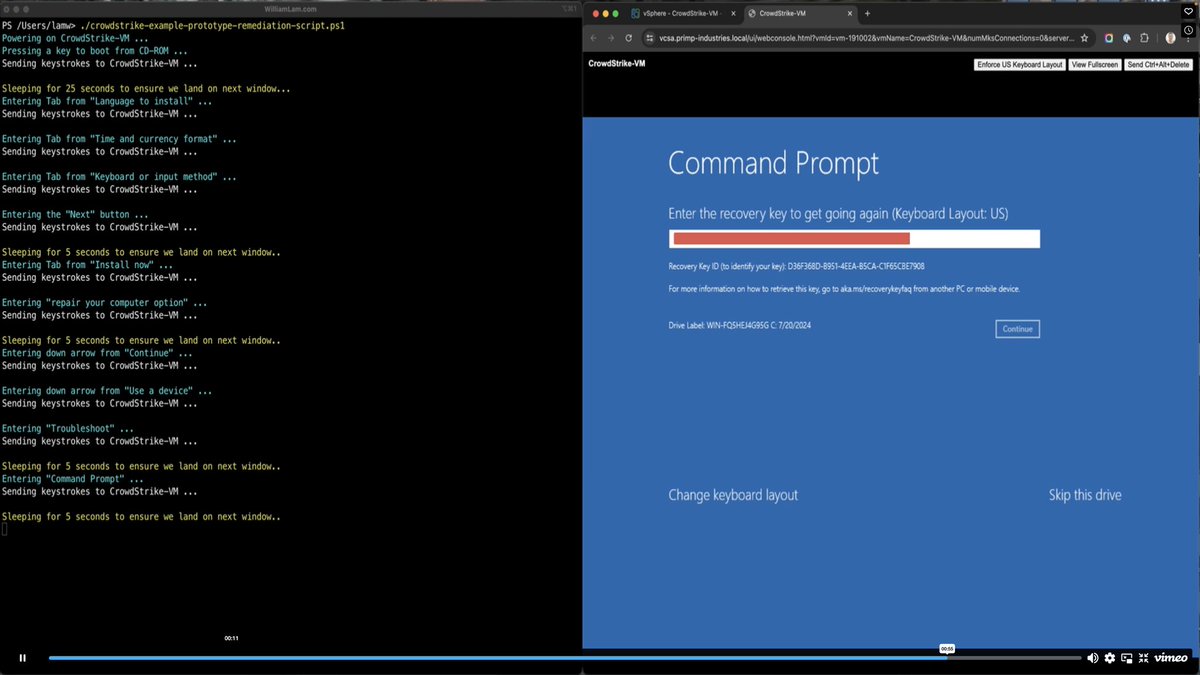This screenshot has width=1200, height=675.
Task: Click the WilliamLam.com terminal title
Action: coord(291,8)
